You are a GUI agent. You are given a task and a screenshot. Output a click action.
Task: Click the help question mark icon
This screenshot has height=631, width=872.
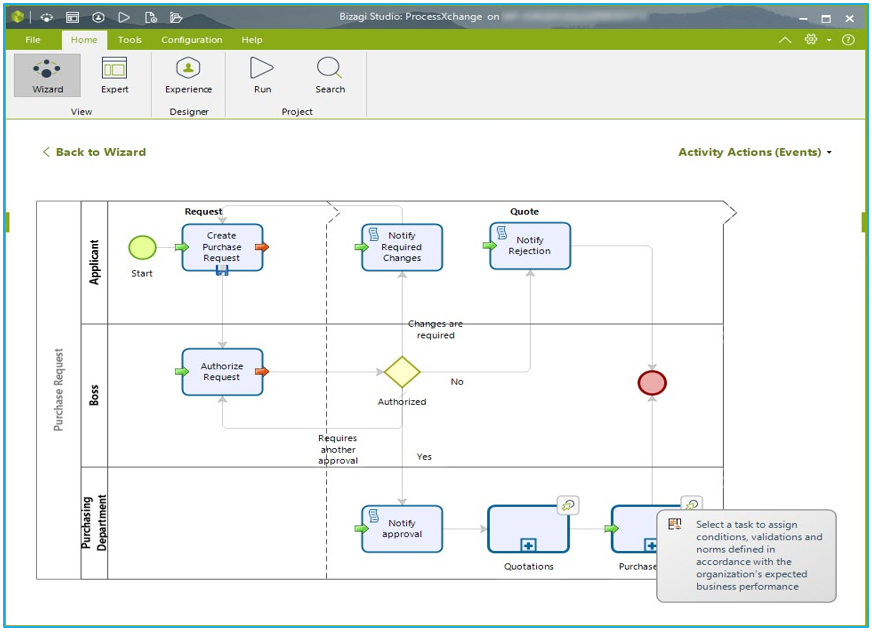[x=848, y=40]
